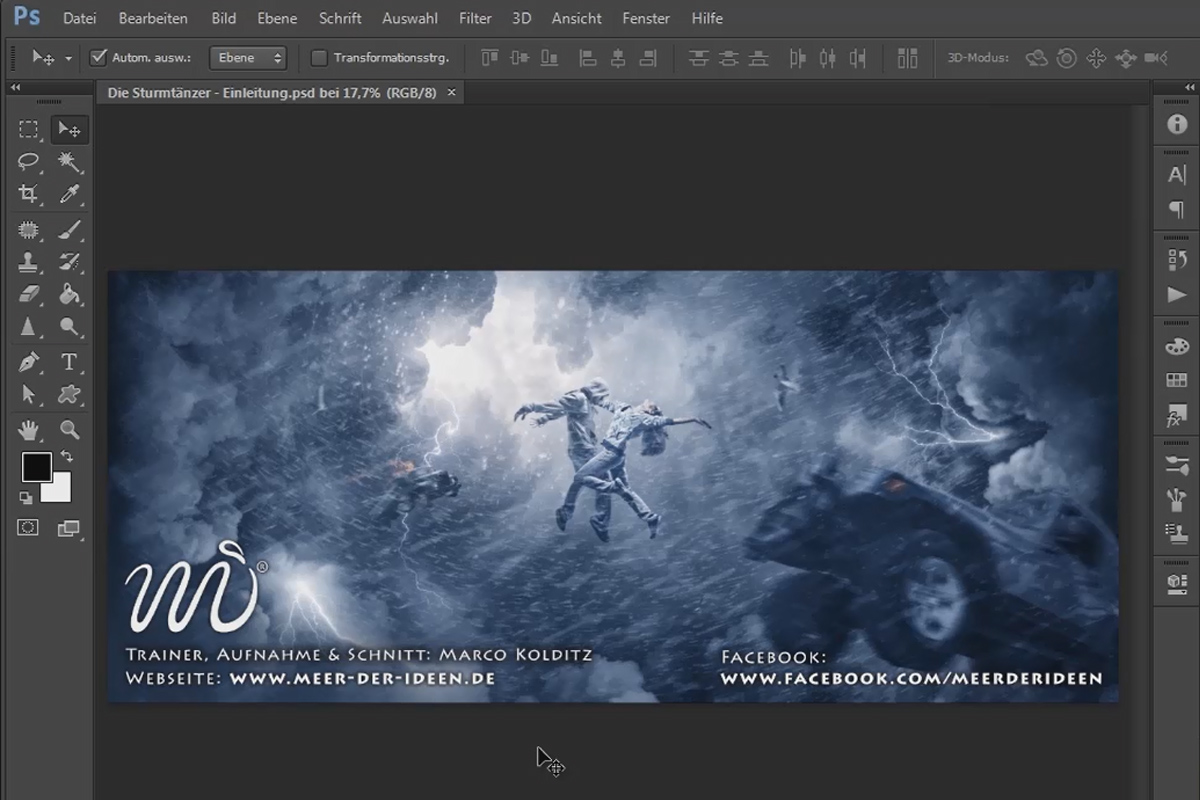Click the foreground color swatch

click(x=36, y=467)
